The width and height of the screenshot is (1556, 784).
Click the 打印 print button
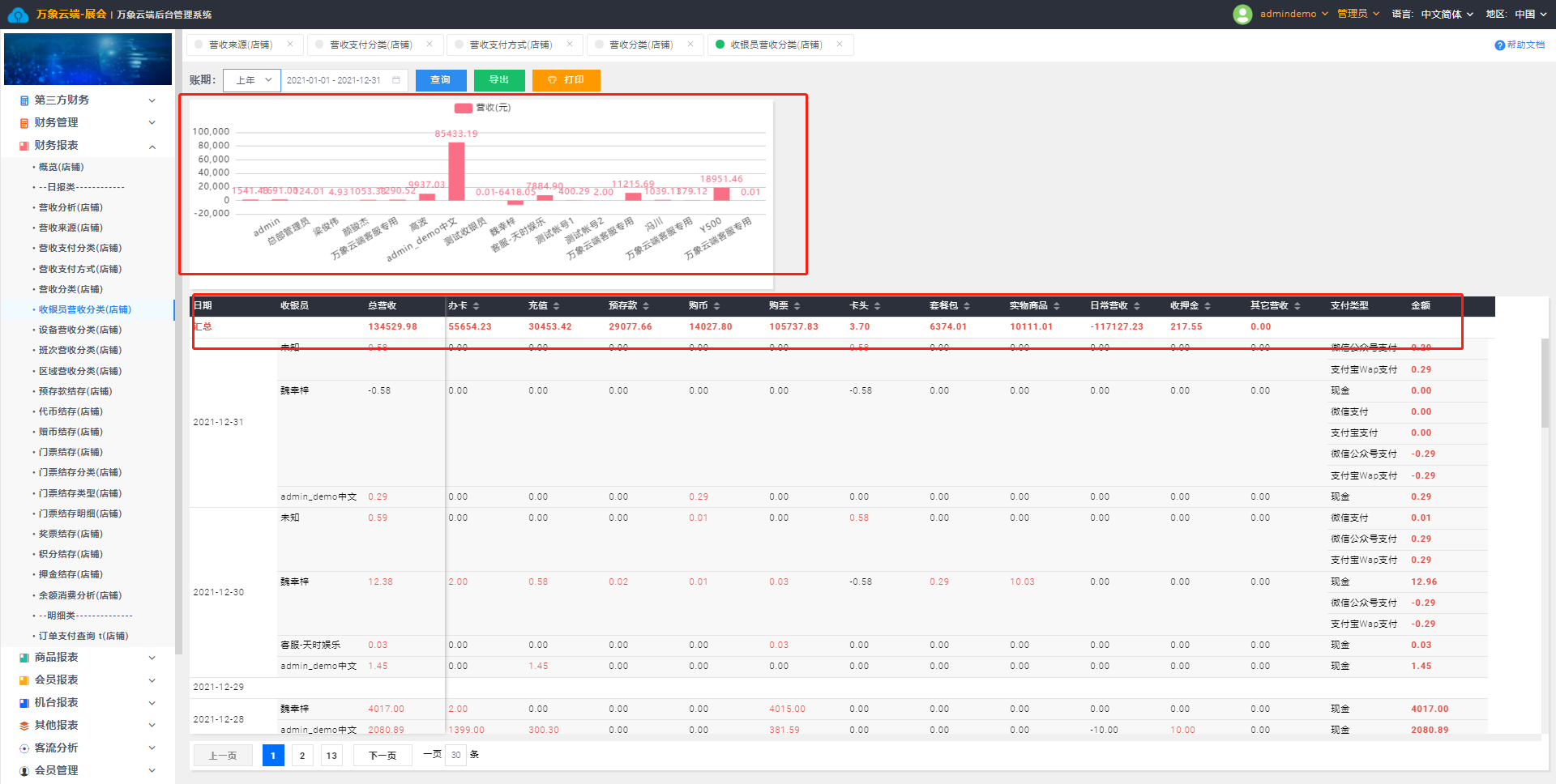pyautogui.click(x=566, y=80)
